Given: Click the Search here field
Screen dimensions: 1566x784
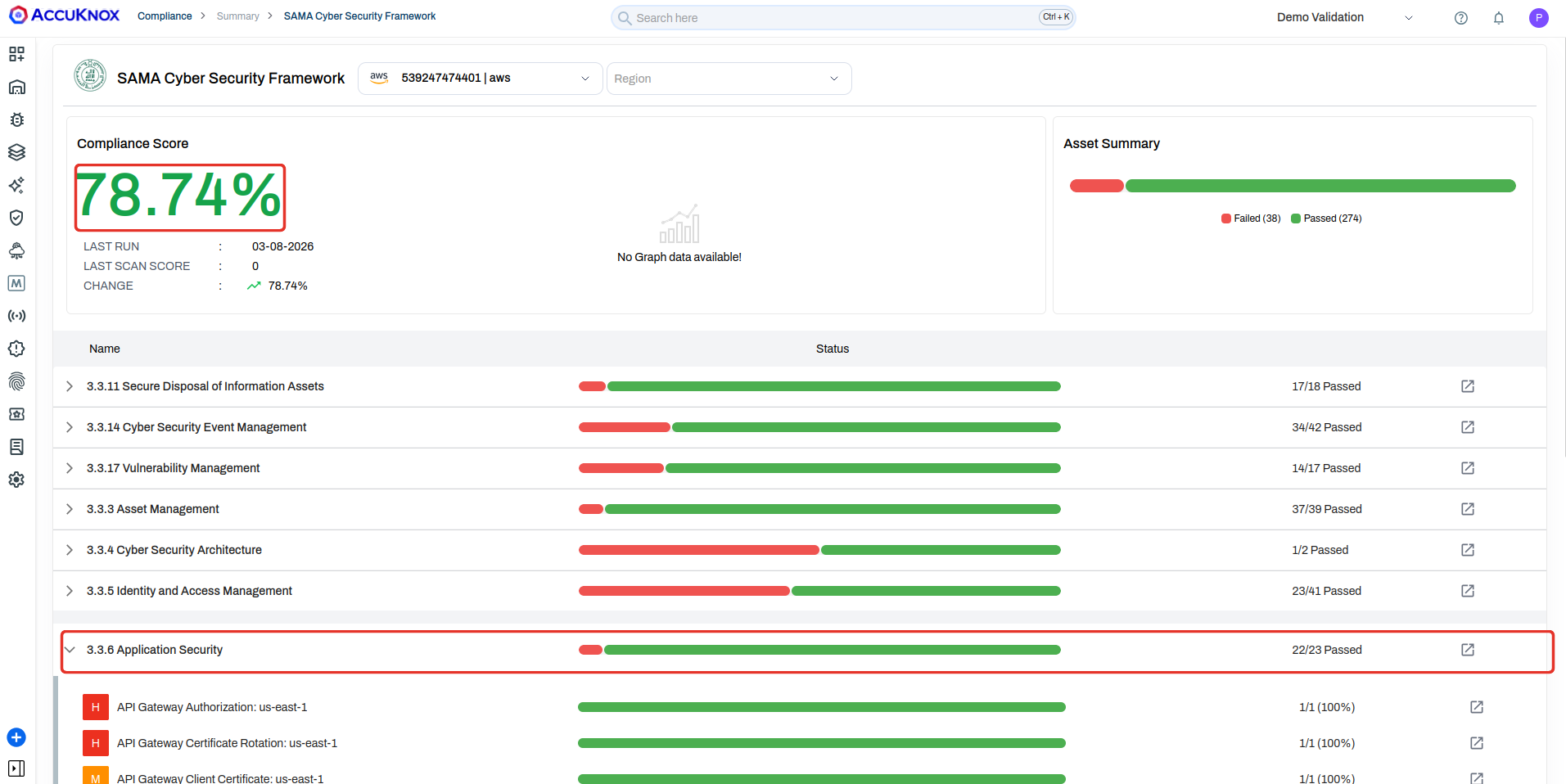Looking at the screenshot, I should pos(843,17).
